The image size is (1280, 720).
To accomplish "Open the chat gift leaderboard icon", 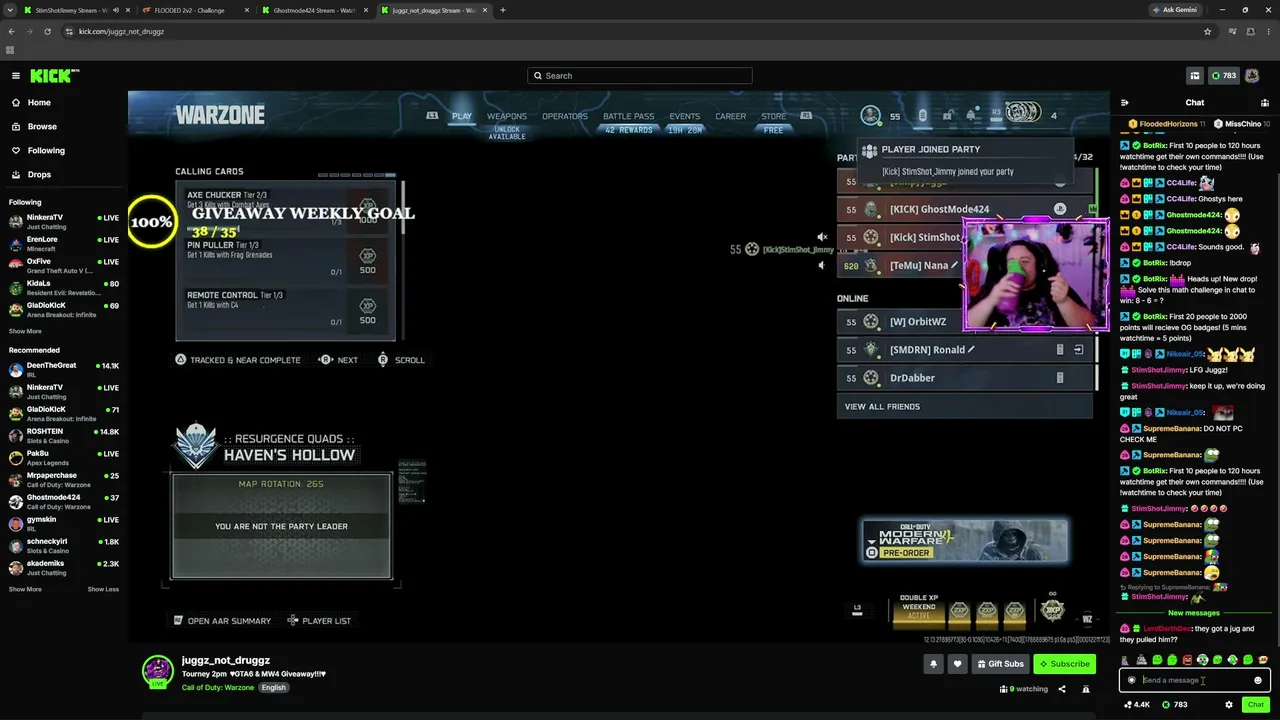I will (1264, 103).
